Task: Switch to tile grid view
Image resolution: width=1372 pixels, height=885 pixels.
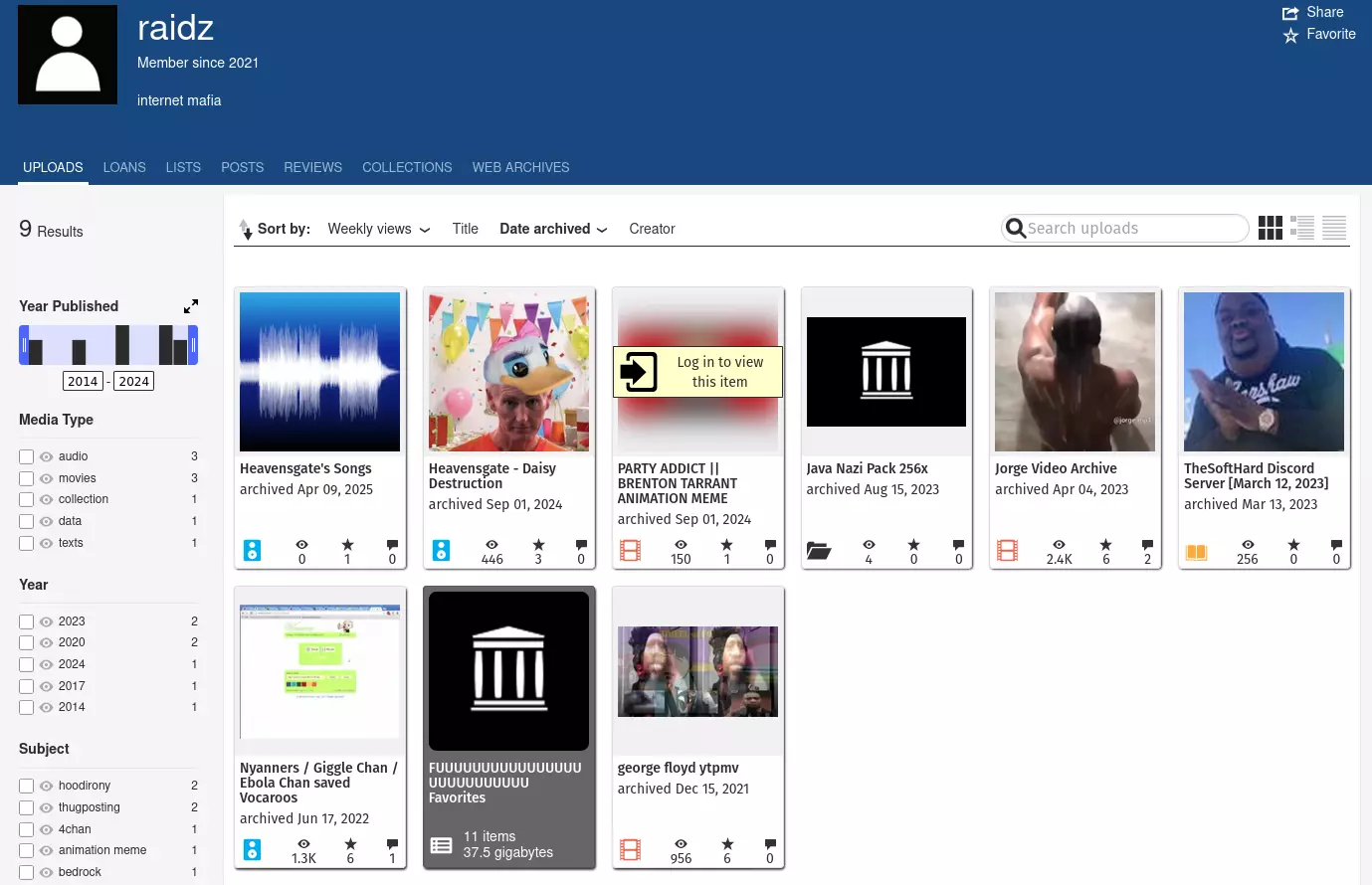Action: point(1271,228)
